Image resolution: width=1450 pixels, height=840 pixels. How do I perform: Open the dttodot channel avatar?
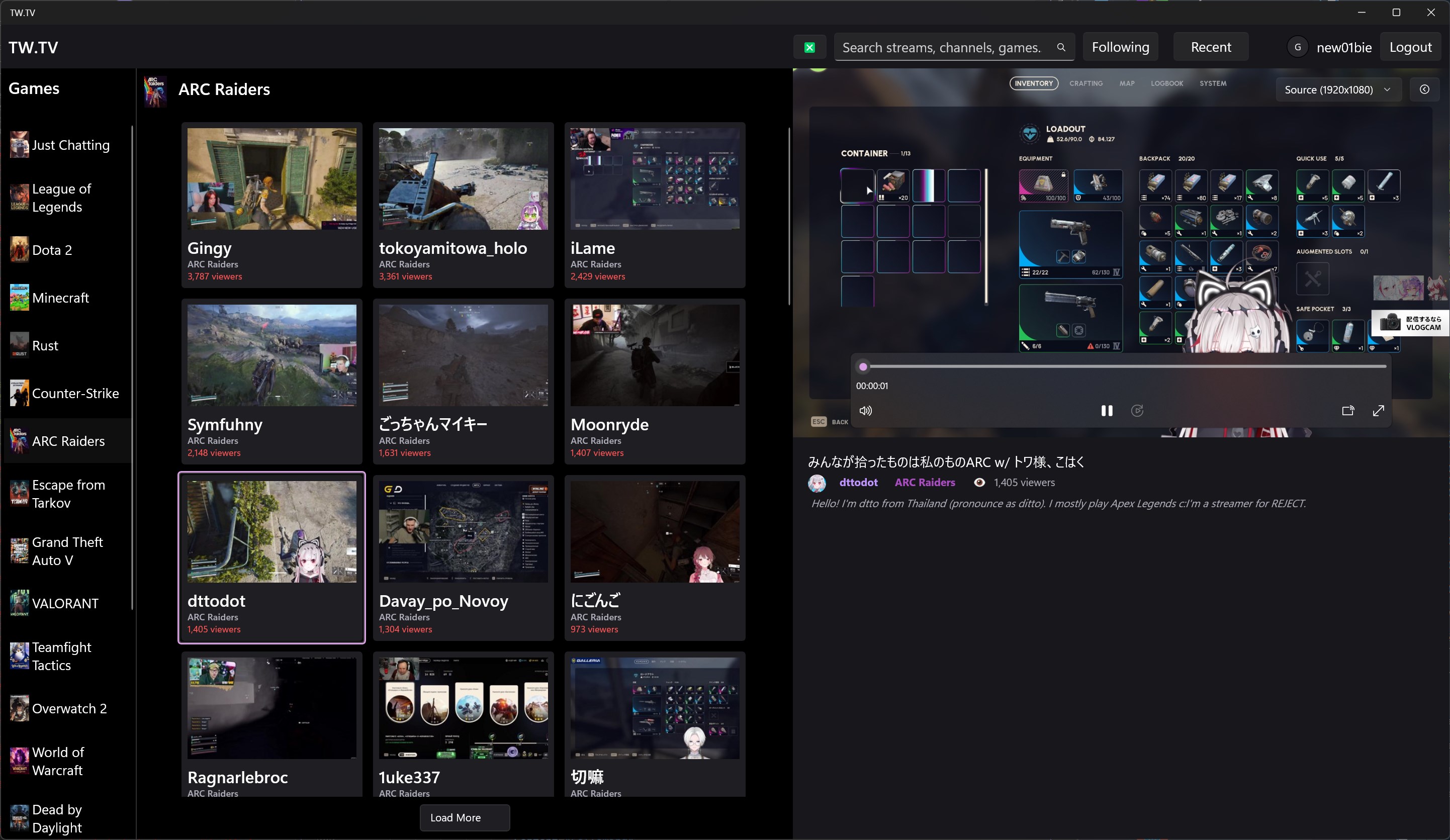(x=817, y=483)
